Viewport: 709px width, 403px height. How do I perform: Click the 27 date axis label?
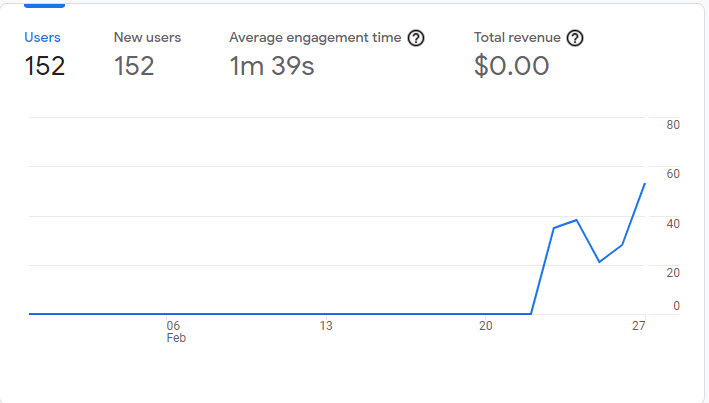pyautogui.click(x=638, y=326)
